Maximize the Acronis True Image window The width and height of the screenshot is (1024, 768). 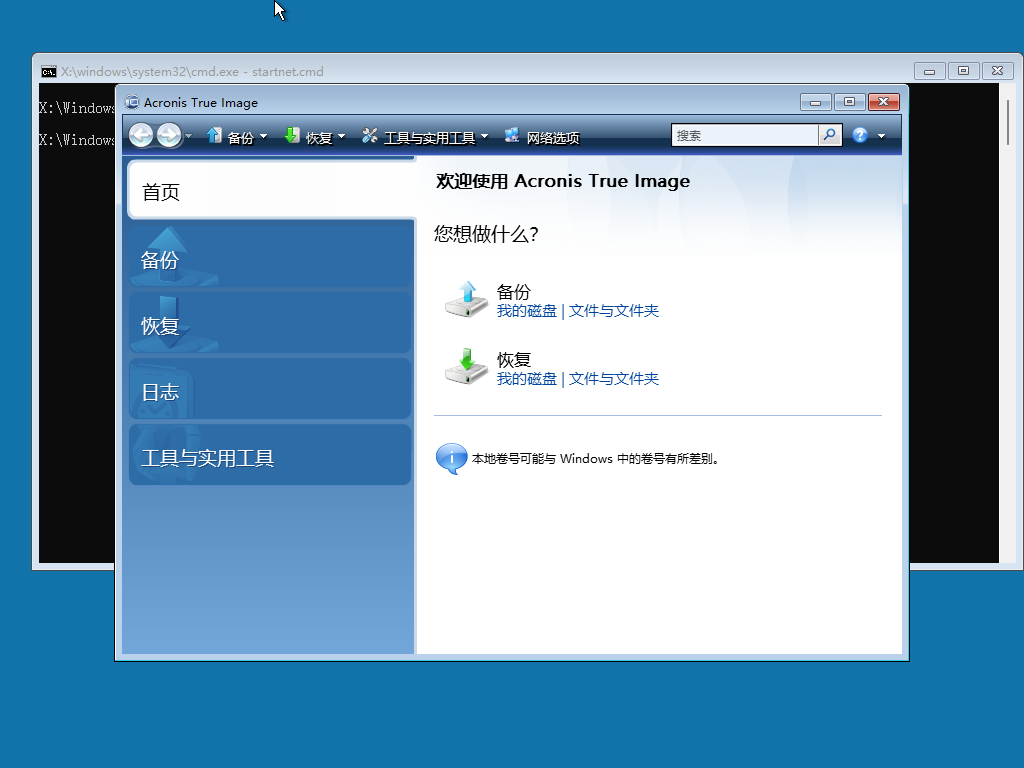click(x=850, y=102)
